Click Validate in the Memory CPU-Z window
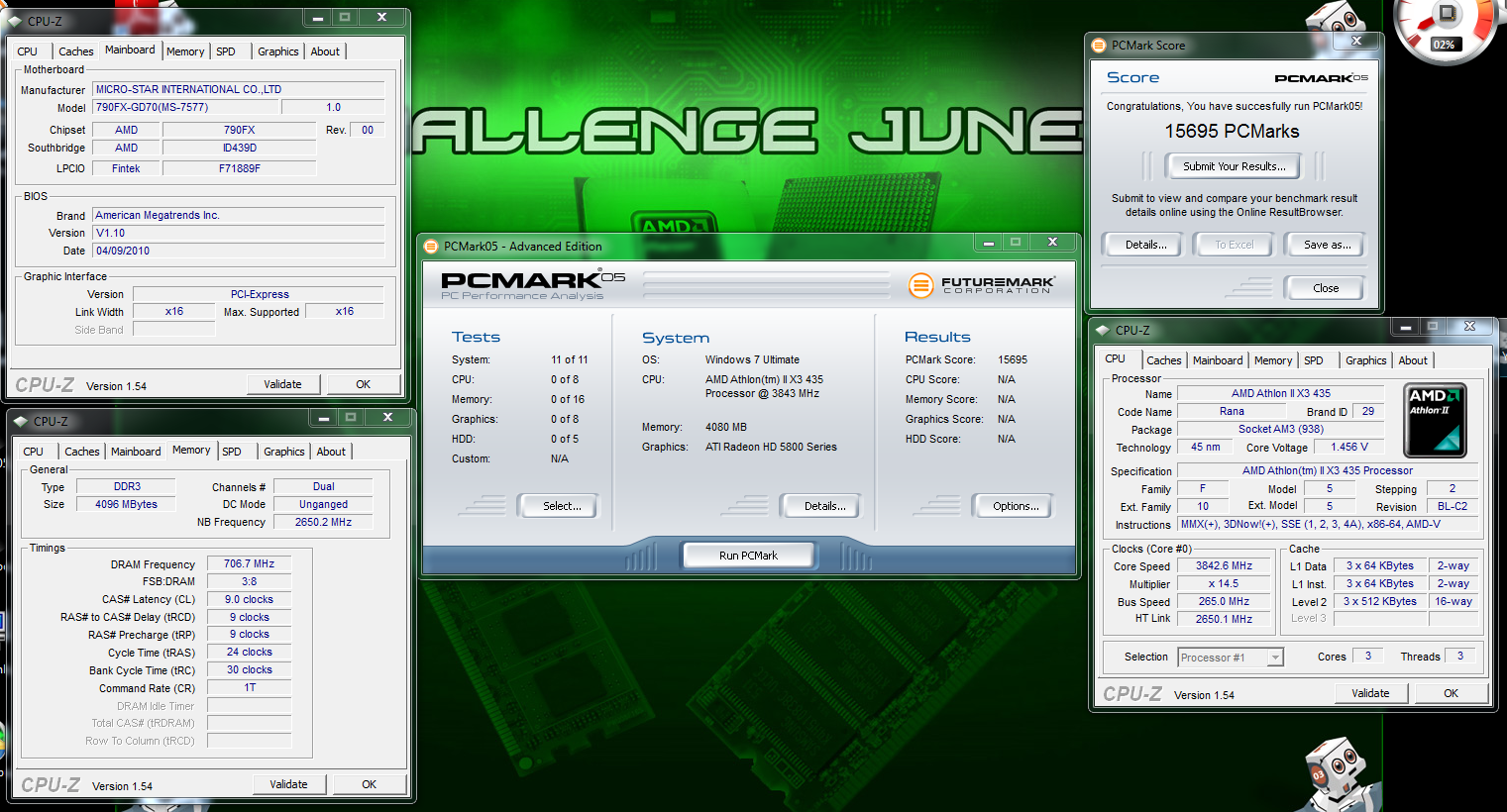 tap(288, 784)
